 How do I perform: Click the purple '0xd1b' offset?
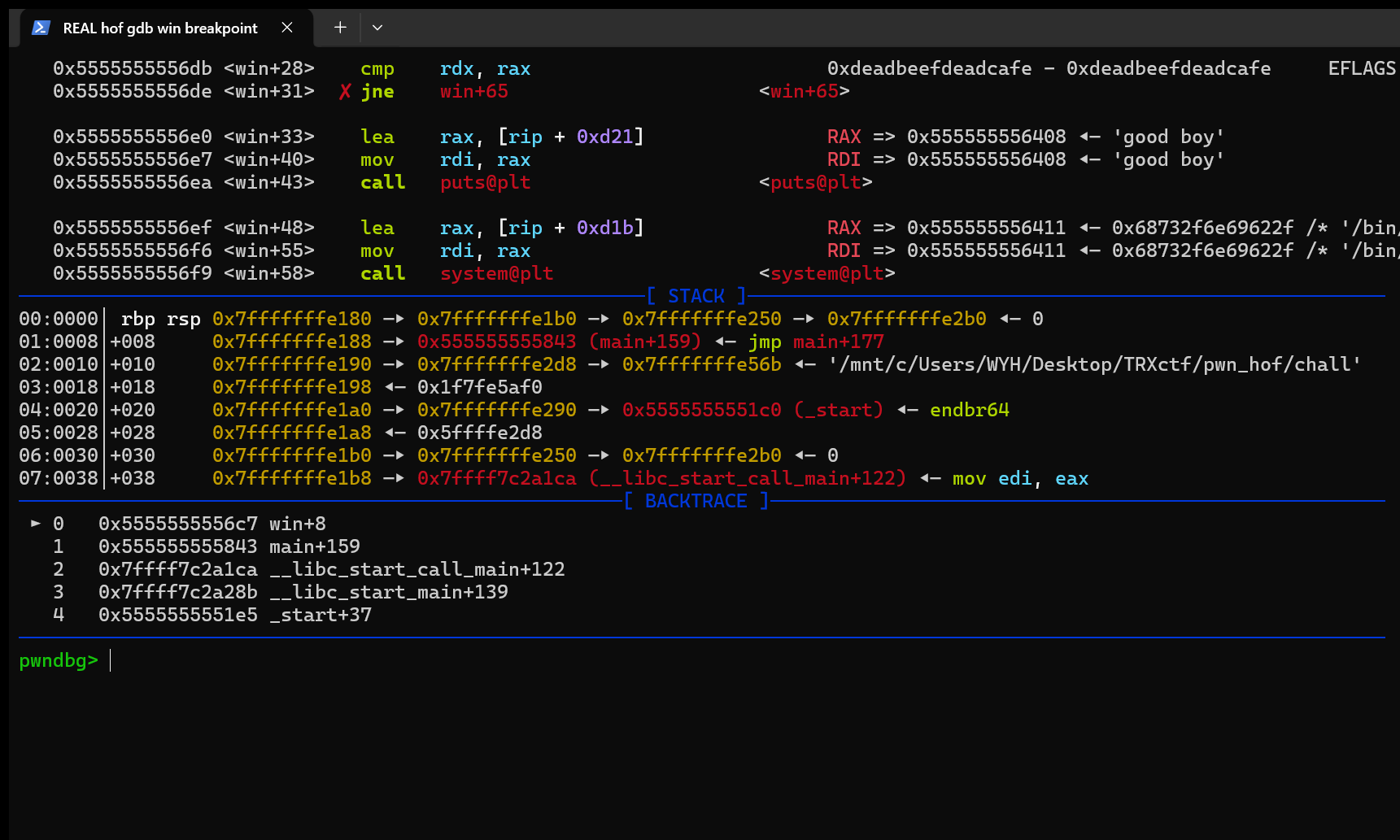(605, 228)
